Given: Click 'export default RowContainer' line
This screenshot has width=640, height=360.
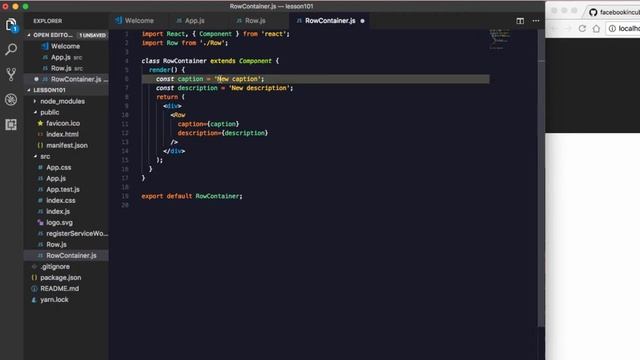Looking at the screenshot, I should click(192, 196).
